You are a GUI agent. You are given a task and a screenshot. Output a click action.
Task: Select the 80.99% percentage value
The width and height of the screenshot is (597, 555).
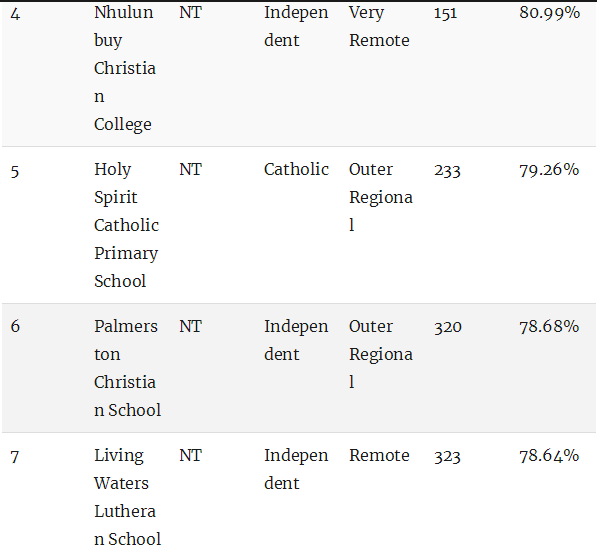click(x=549, y=13)
